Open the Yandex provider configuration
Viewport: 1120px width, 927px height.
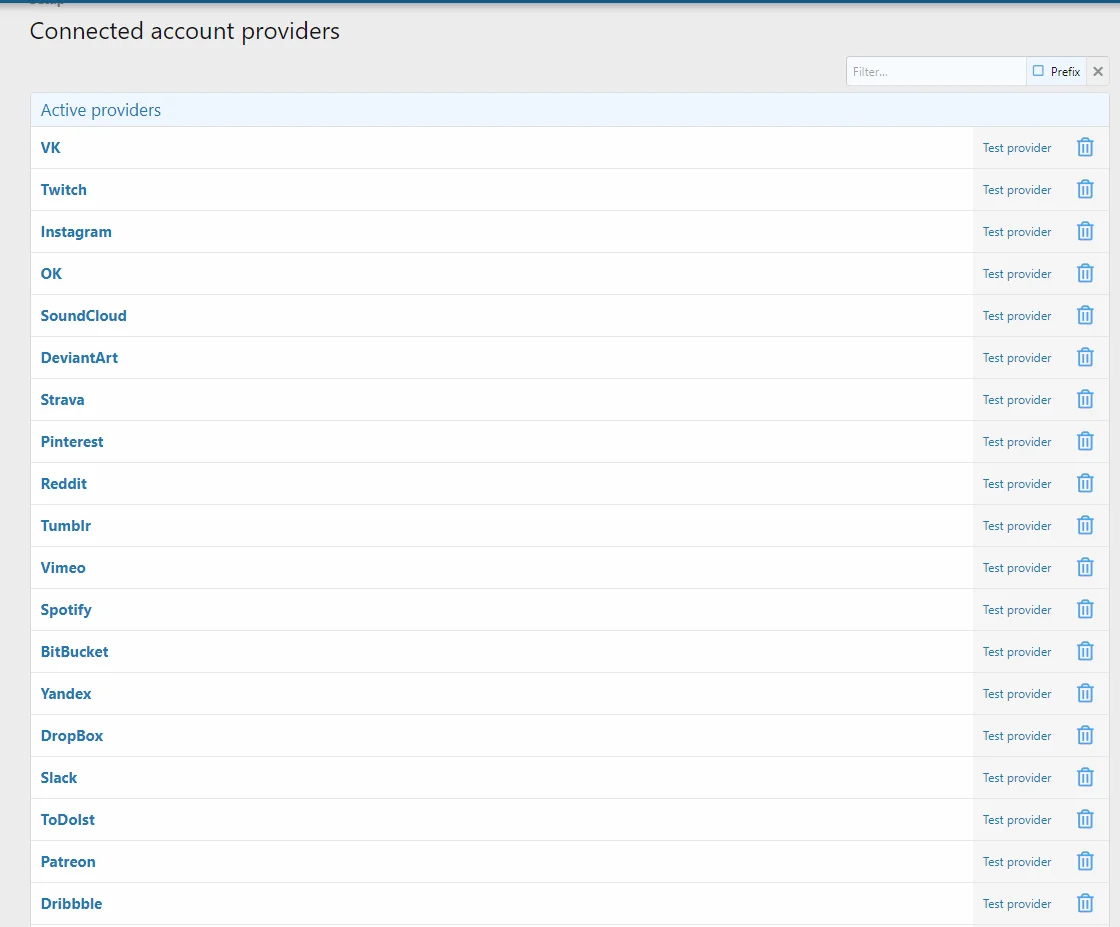point(66,694)
